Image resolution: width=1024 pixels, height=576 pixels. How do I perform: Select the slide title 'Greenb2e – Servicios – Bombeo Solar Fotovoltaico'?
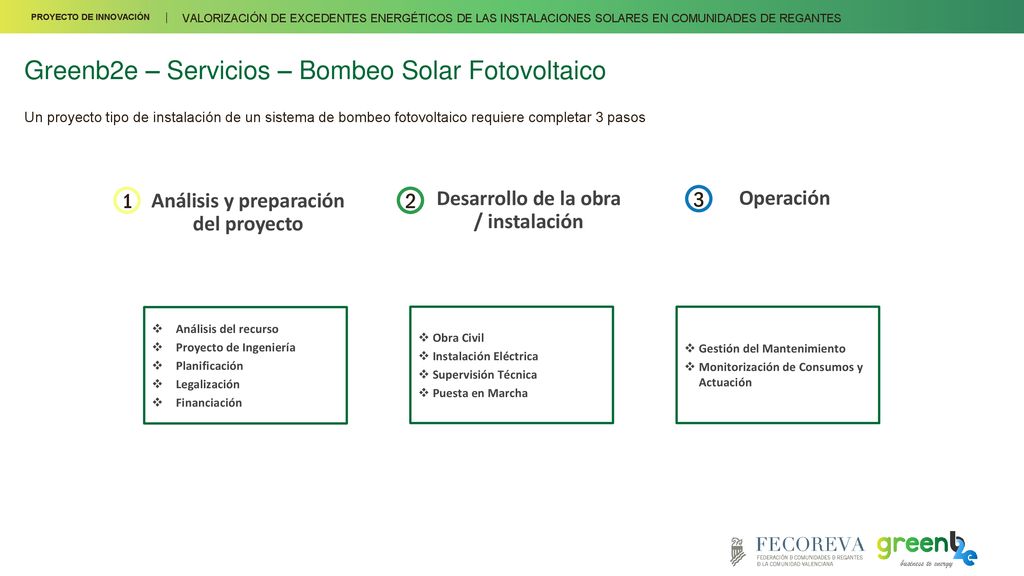point(315,71)
